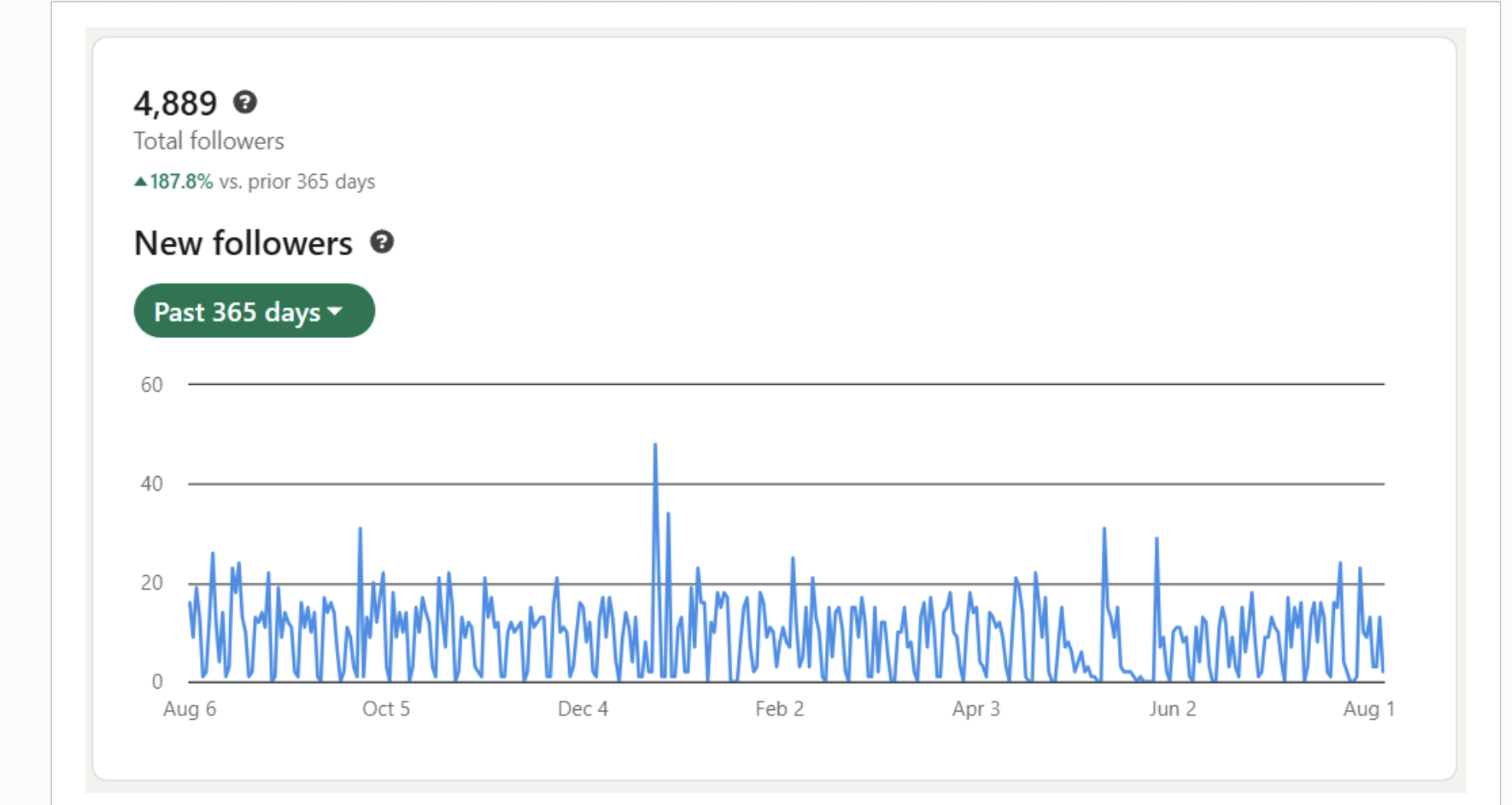Click the 187.8% growth percentage
The width and height of the screenshot is (1512, 805).
pyautogui.click(x=180, y=181)
